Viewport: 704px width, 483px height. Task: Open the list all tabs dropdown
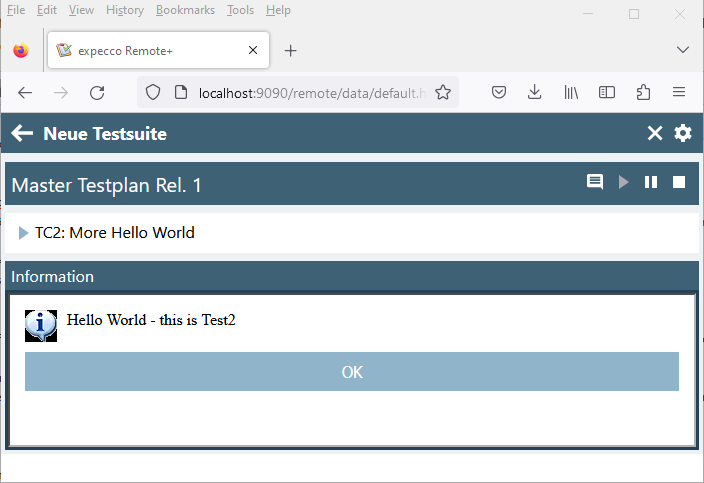click(683, 50)
